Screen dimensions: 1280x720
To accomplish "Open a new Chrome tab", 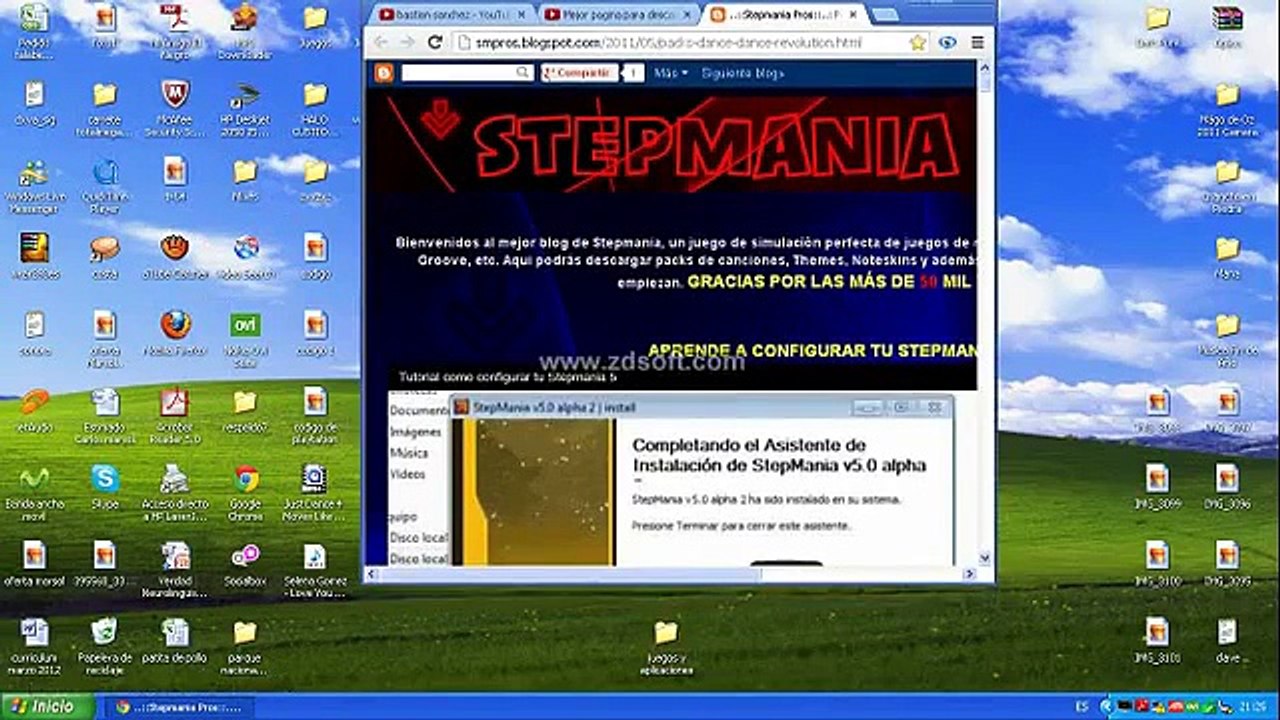I will point(884,15).
